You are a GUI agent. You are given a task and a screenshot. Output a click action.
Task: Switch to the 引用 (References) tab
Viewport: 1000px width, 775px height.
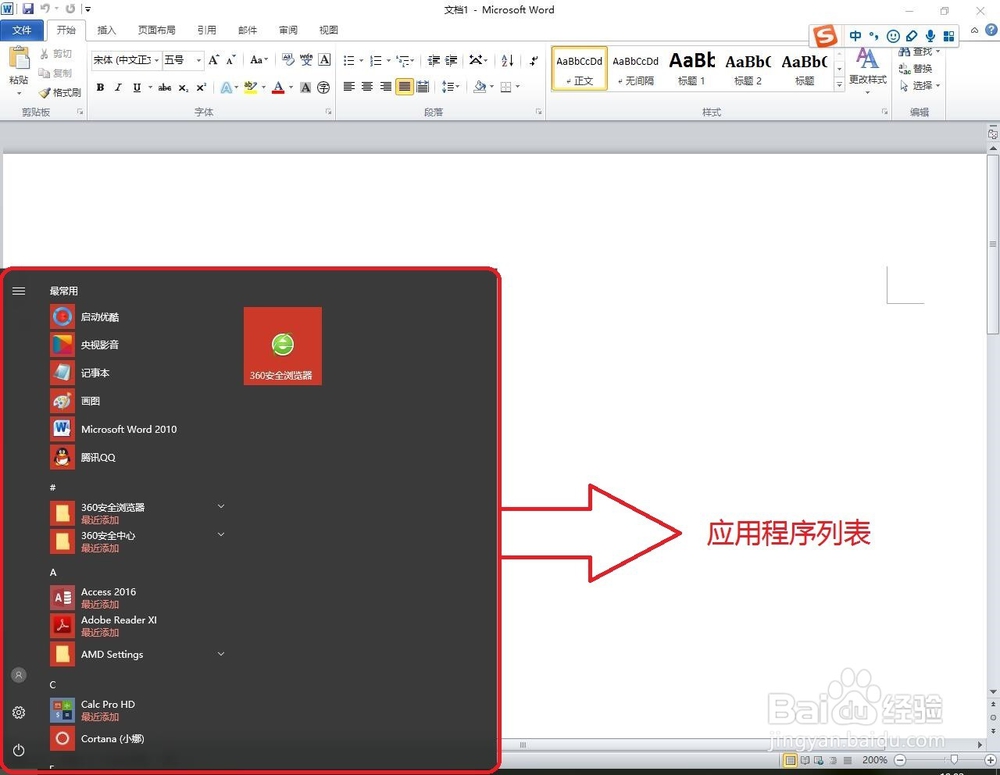pos(206,30)
